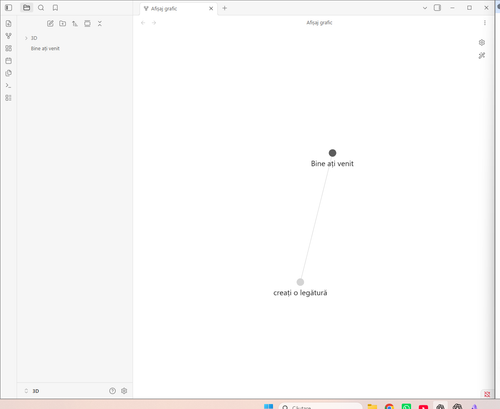The image size is (500, 409).
Task: Open quick switcher from the ribbon
Action: tap(9, 23)
